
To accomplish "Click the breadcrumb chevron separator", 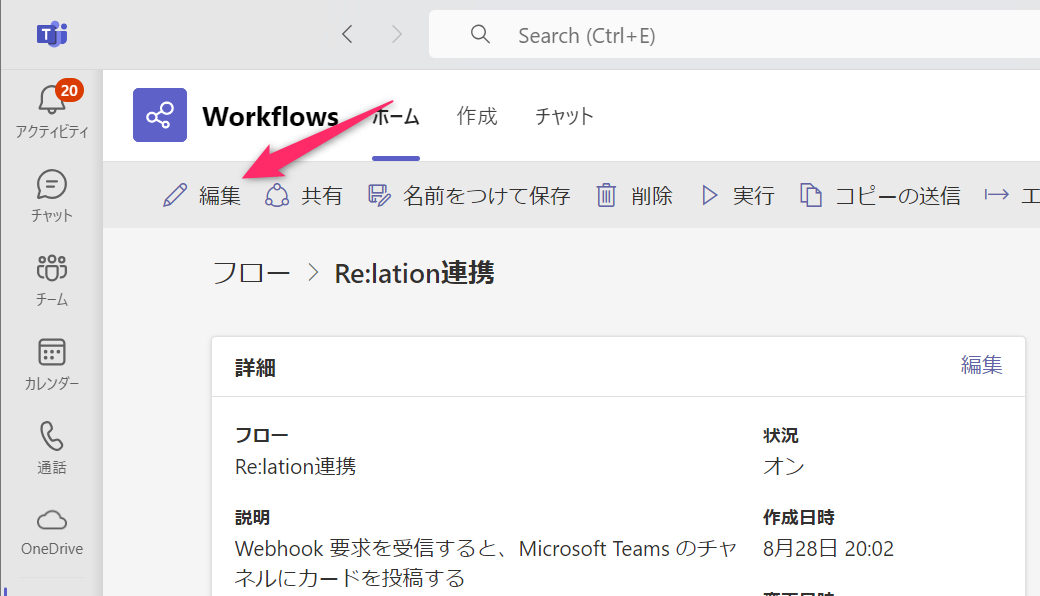I will point(313,273).
